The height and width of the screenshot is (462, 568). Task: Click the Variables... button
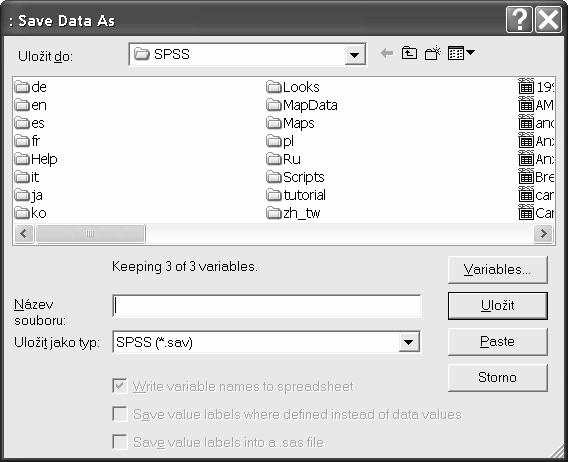(x=497, y=270)
